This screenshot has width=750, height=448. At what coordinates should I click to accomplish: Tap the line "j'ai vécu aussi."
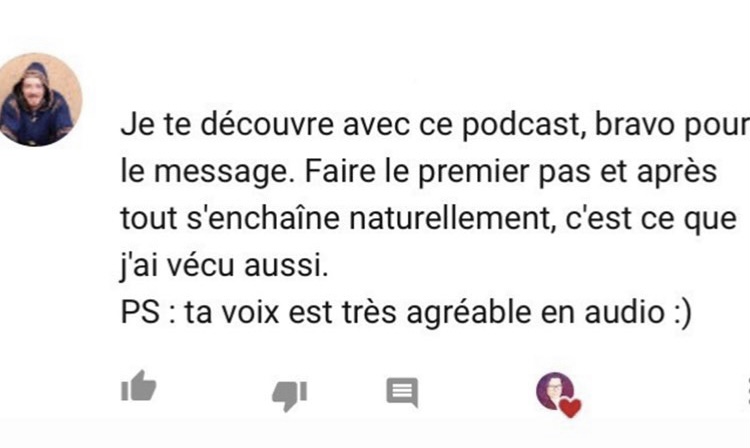click(x=224, y=265)
